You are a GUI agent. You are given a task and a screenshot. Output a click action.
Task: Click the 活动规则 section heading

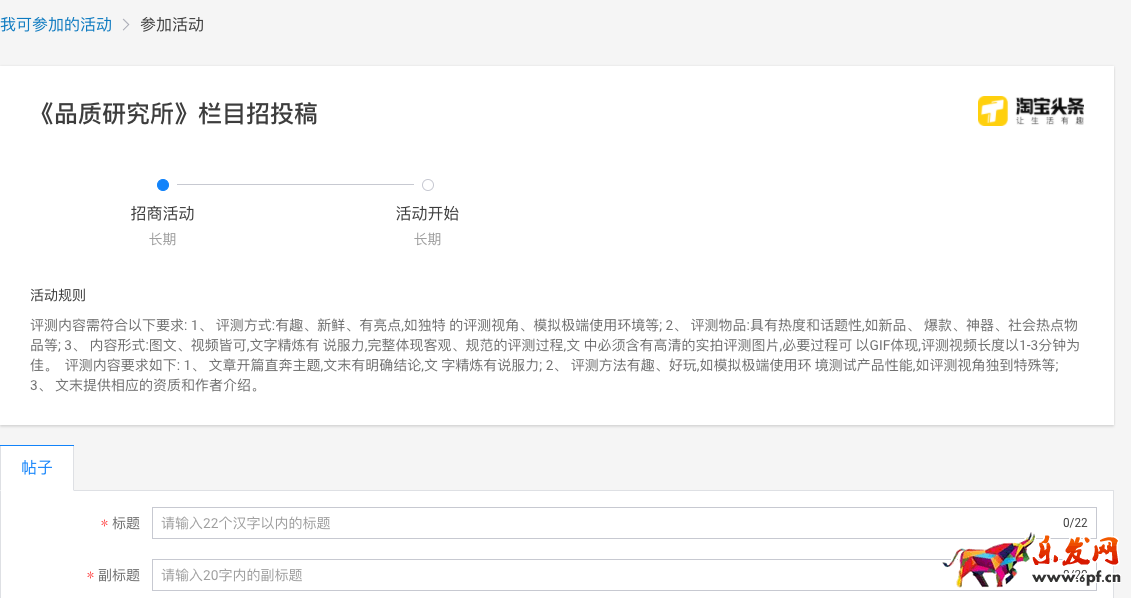(58, 295)
